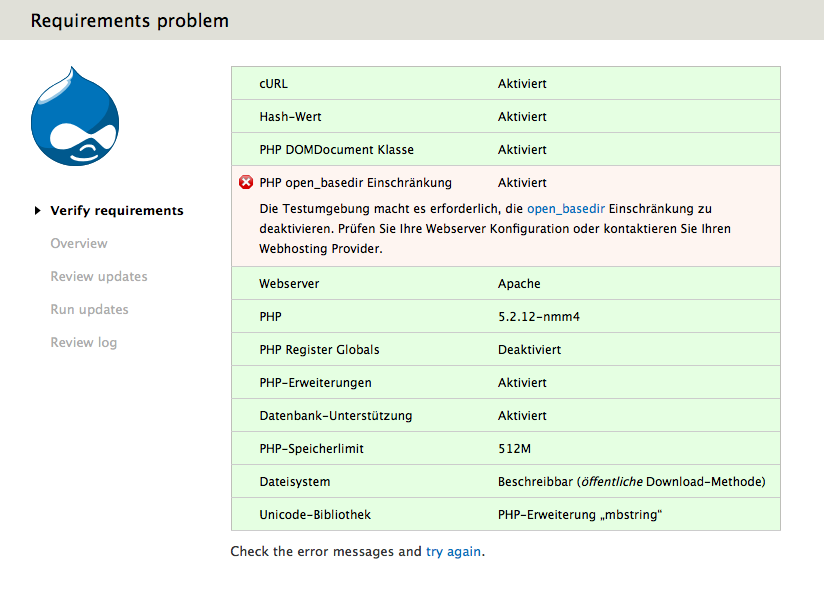Click the 'try again' link
The width and height of the screenshot is (824, 593).
453,551
